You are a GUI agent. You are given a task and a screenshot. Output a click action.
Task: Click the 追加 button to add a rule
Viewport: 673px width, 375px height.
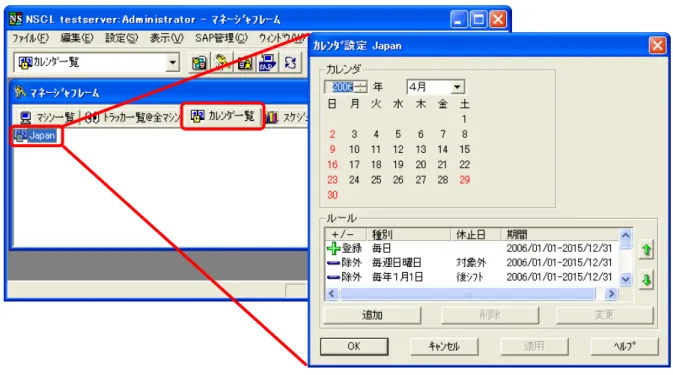click(372, 315)
